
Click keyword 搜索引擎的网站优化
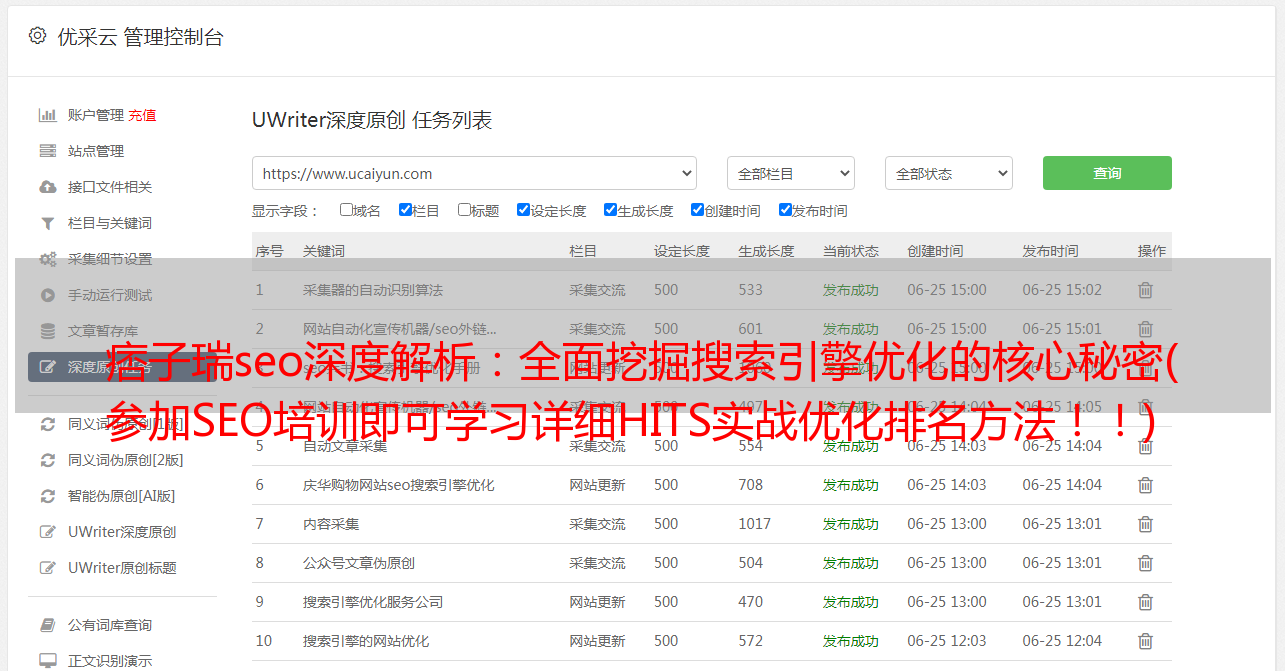[x=366, y=641]
